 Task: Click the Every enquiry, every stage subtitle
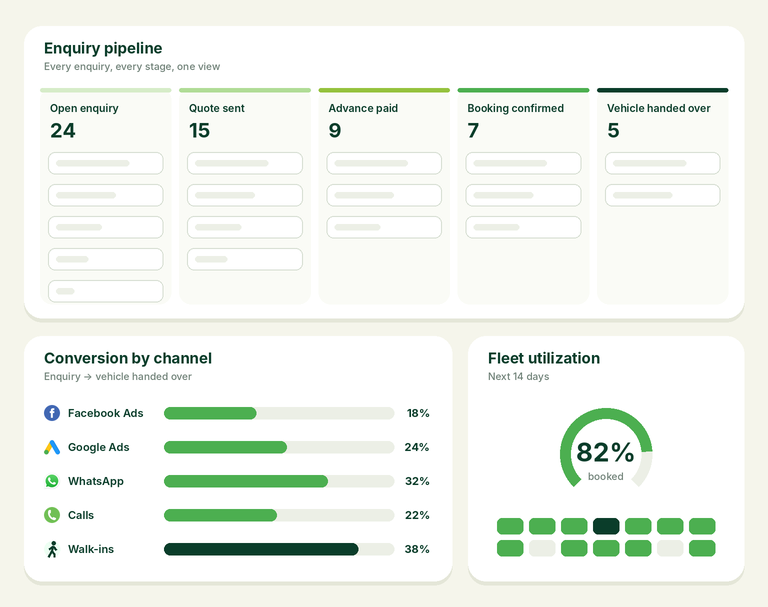(132, 67)
